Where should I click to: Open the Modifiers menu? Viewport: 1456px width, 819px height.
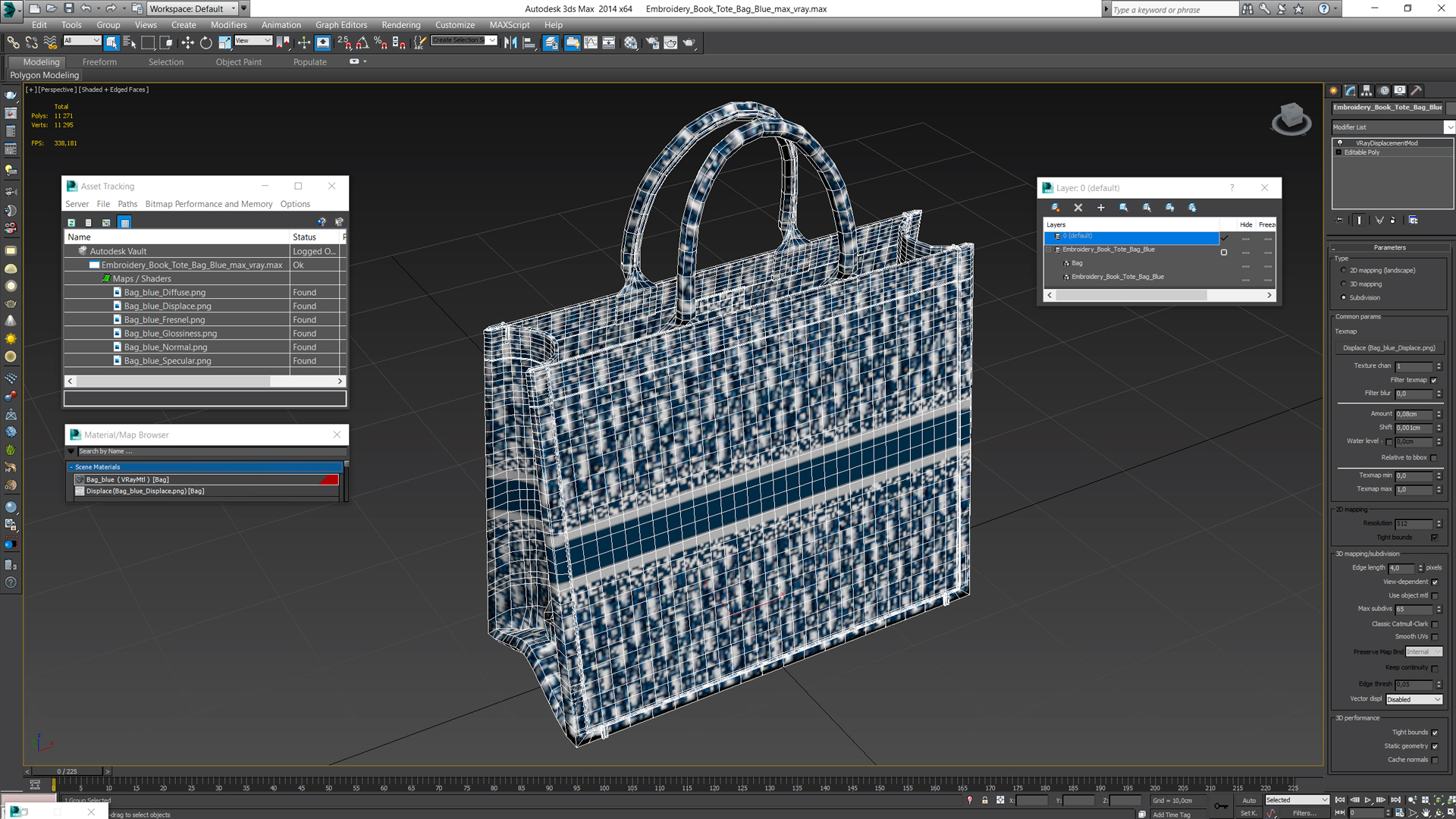click(x=228, y=24)
